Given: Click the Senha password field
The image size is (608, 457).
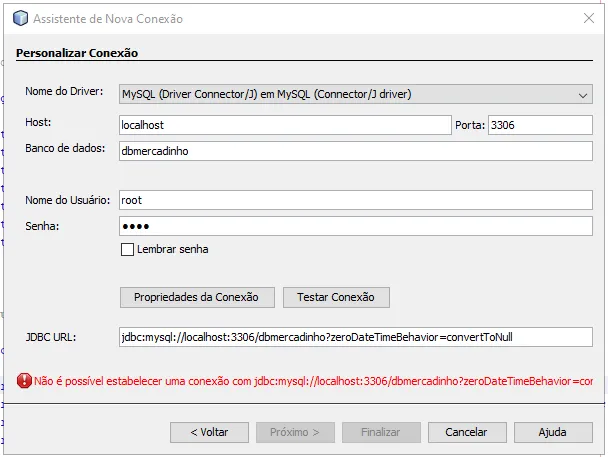Looking at the screenshot, I should click(356, 226).
